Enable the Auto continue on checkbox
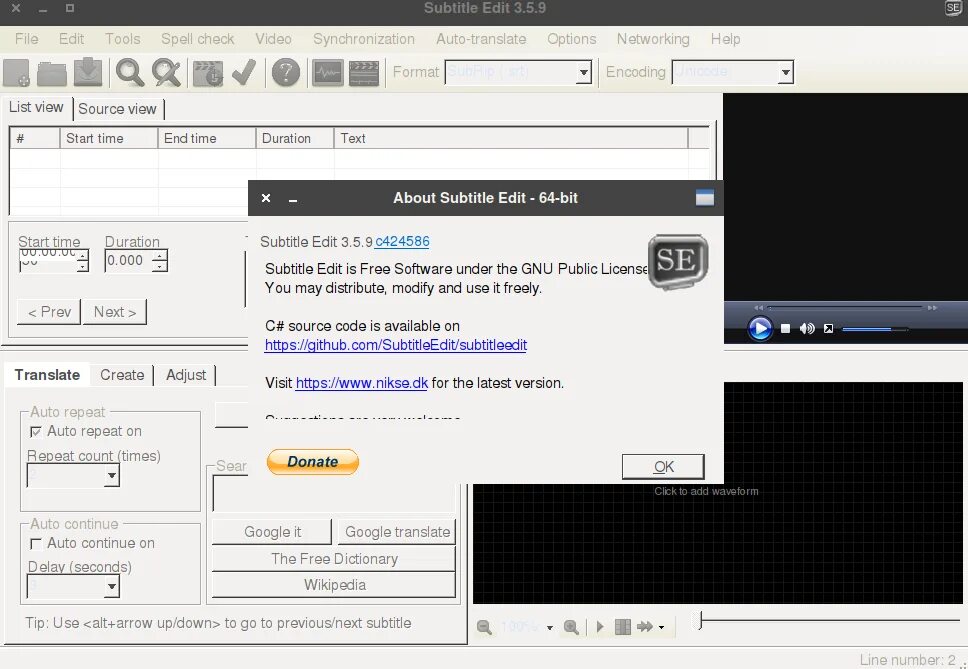 36,544
